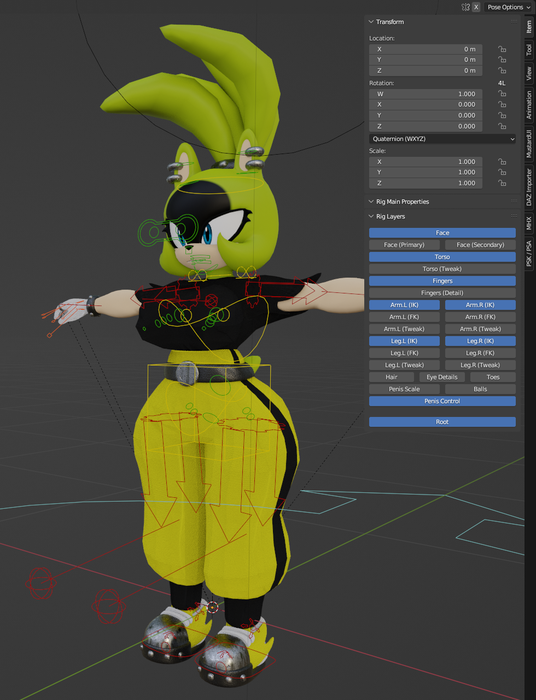Enable the Arm.L (FK) layer
Image resolution: width=536 pixels, height=700 pixels.
point(404,317)
